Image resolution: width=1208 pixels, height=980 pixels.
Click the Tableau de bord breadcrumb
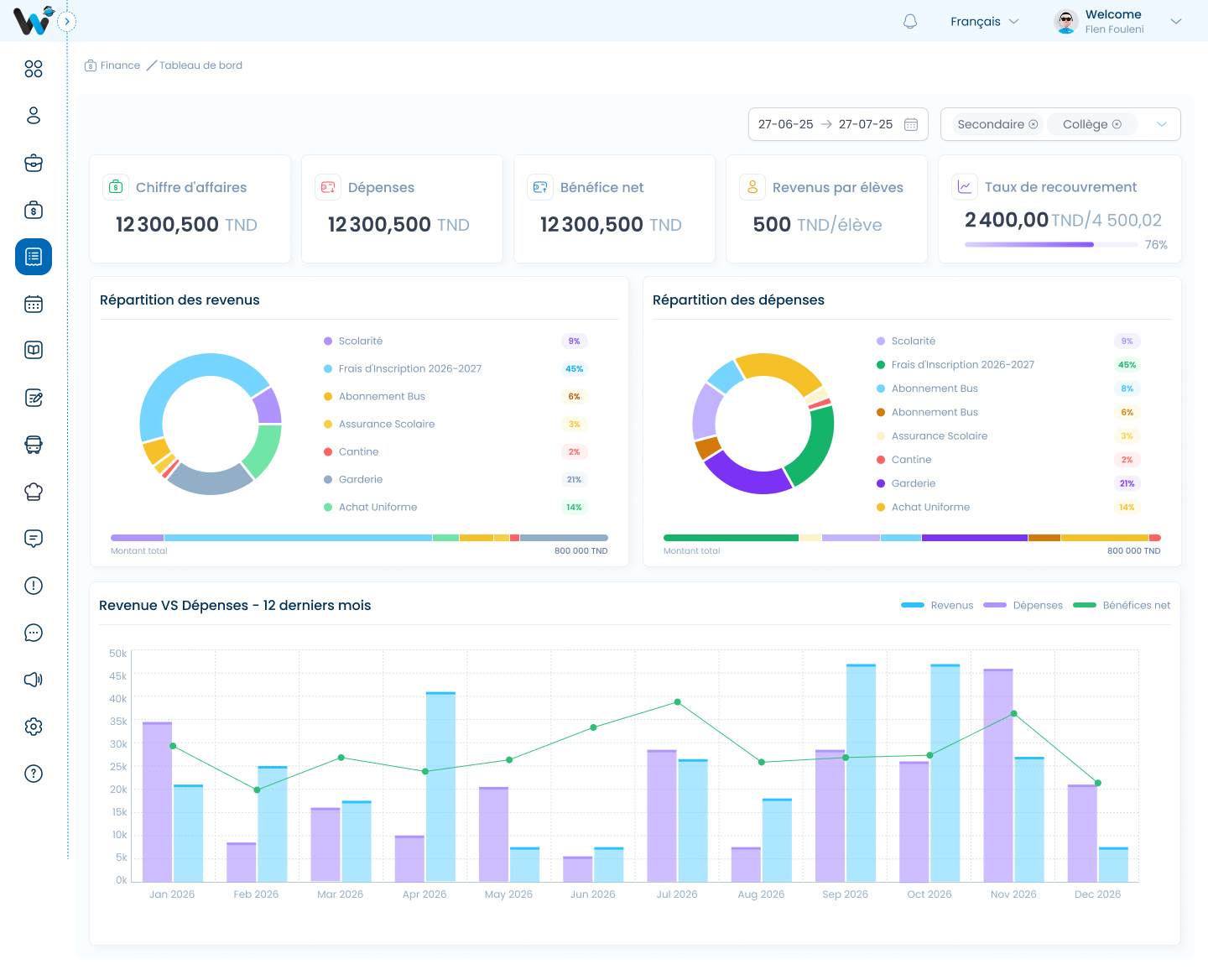tap(200, 65)
